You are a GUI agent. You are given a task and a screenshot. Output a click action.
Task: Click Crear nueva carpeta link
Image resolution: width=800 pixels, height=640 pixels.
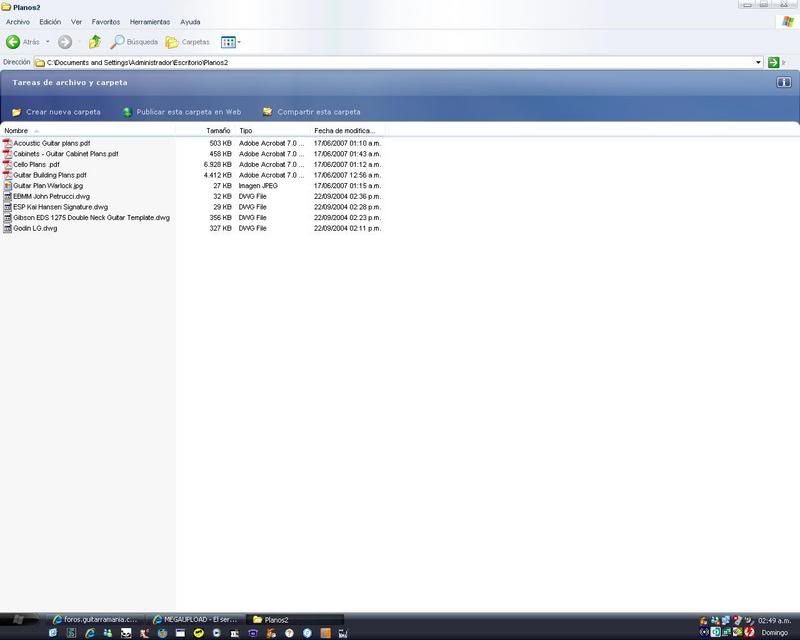(x=63, y=112)
